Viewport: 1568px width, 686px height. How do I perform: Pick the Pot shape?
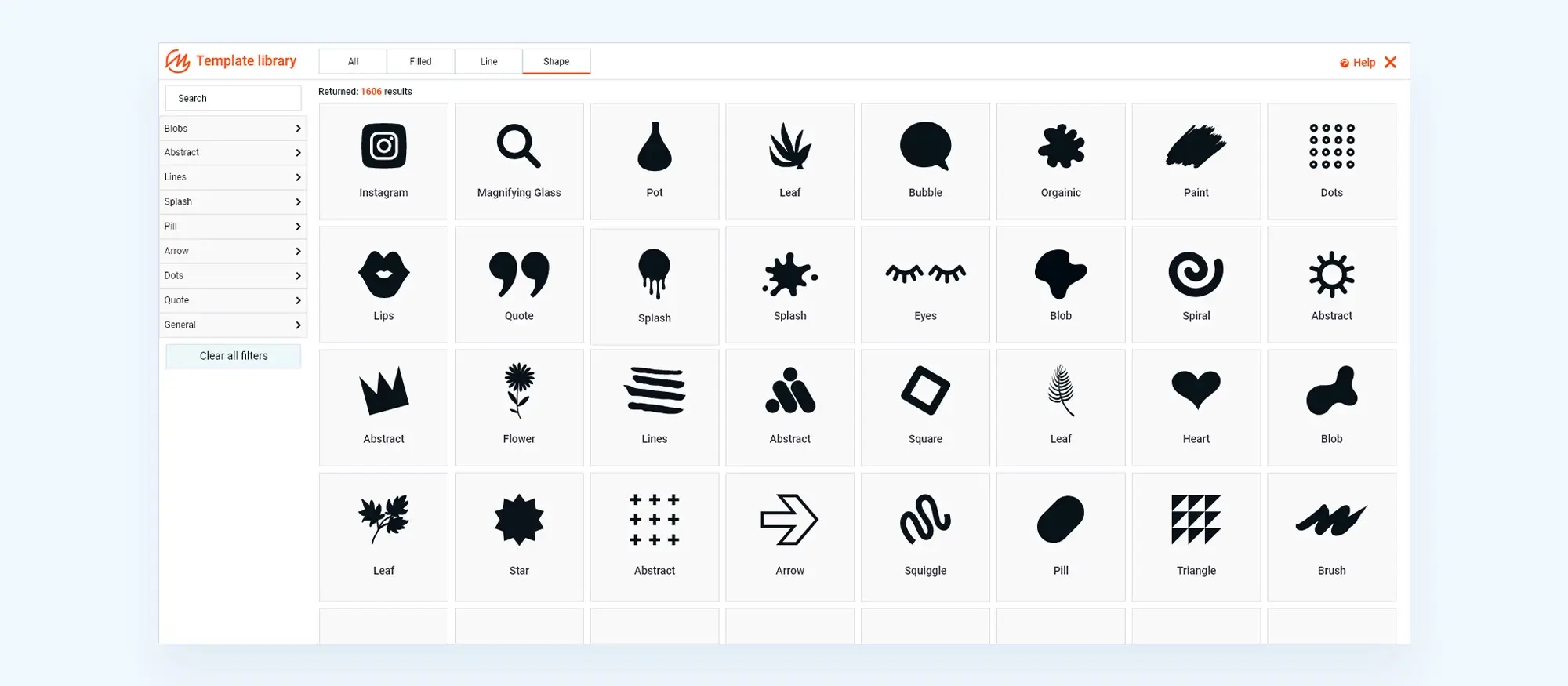pos(655,161)
